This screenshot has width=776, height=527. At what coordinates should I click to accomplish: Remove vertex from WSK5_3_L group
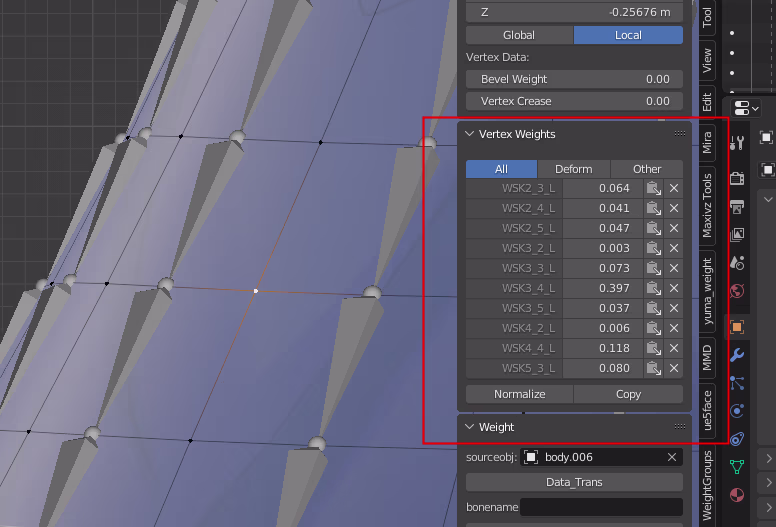[x=674, y=368]
